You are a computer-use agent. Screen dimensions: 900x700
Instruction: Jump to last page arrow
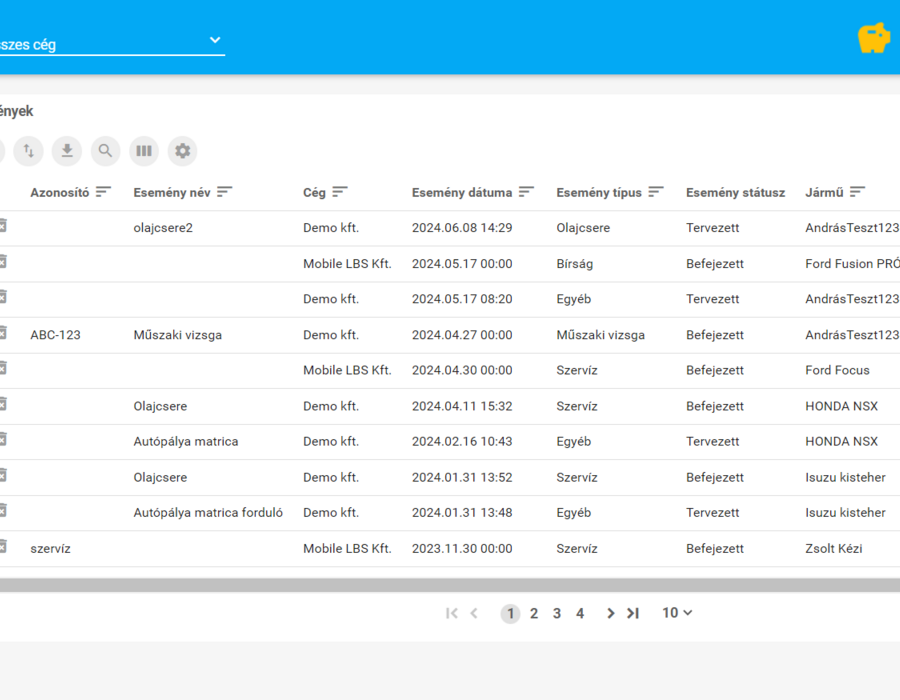pos(633,613)
